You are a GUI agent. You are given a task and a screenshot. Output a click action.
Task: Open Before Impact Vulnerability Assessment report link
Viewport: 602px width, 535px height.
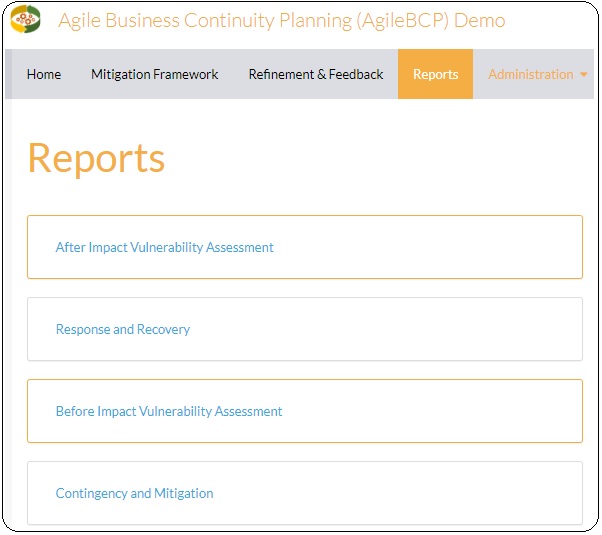tap(169, 411)
